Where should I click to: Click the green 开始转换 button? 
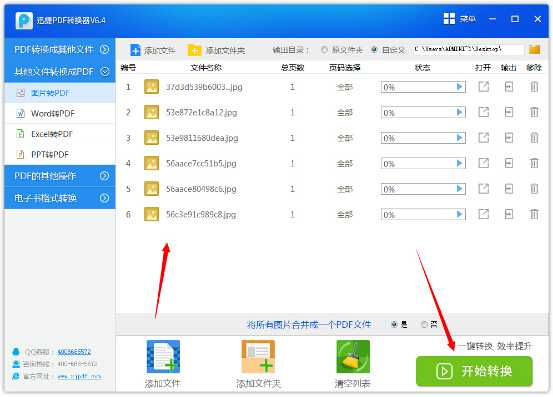pyautogui.click(x=474, y=371)
